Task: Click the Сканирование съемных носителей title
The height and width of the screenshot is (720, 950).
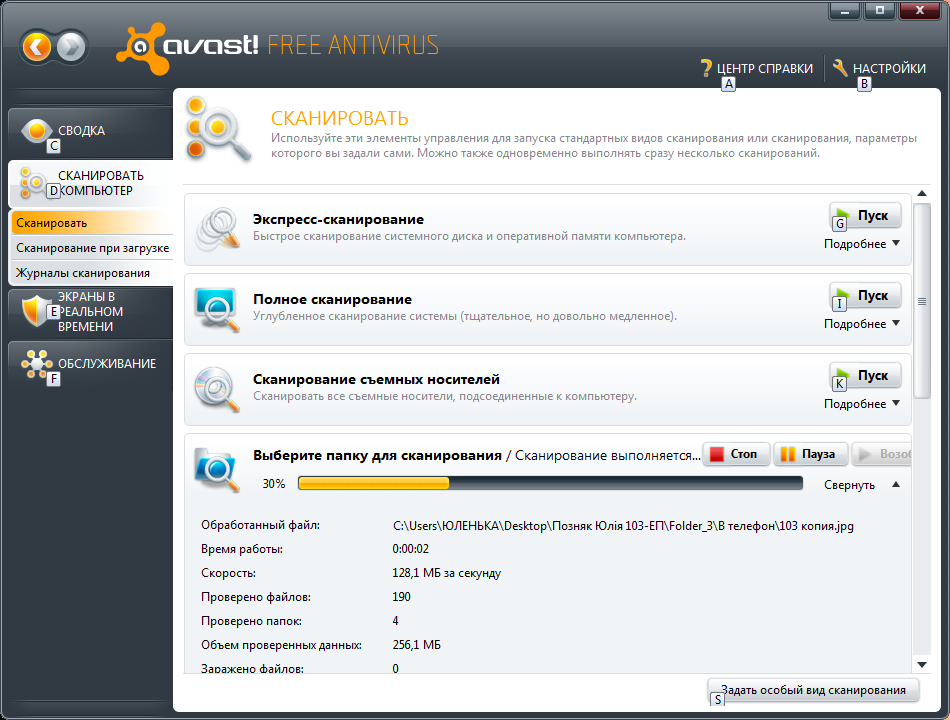Action: (376, 379)
